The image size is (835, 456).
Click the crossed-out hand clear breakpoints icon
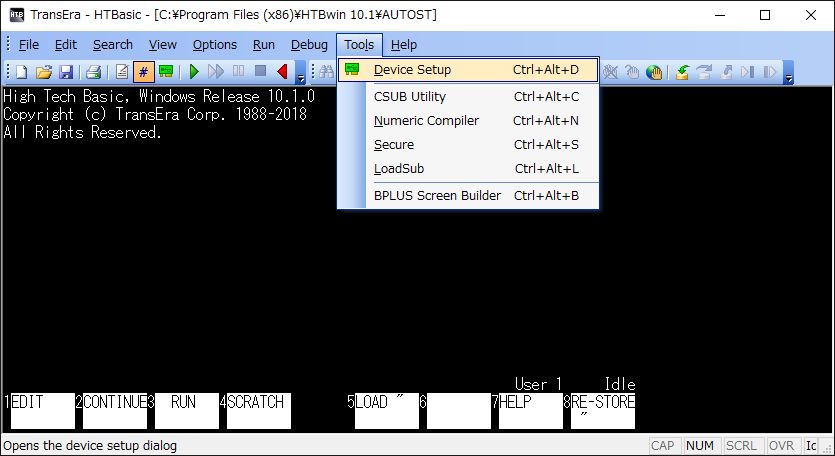pyautogui.click(x=610, y=71)
